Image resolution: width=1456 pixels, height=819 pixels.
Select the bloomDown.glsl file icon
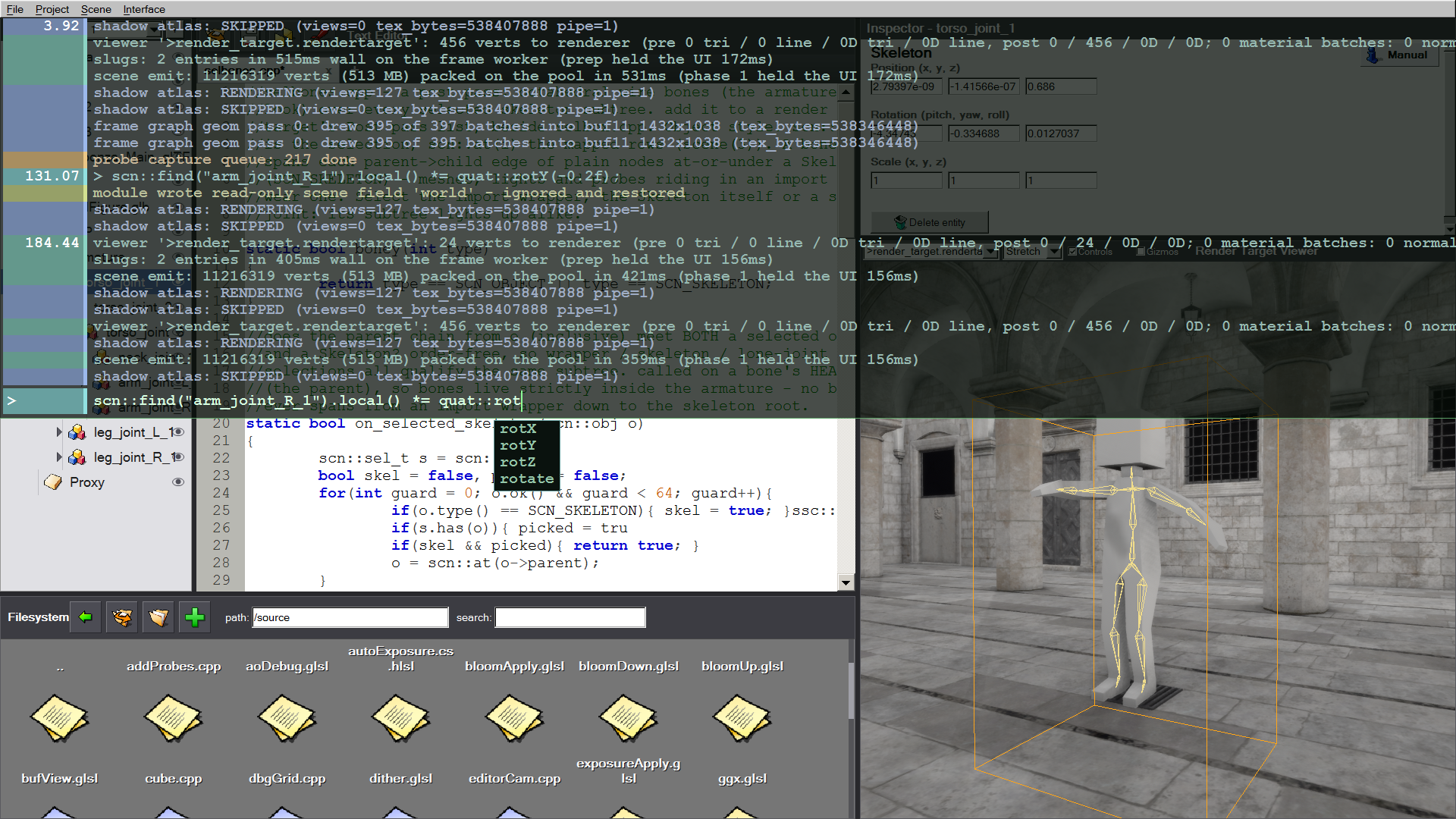pyautogui.click(x=628, y=717)
